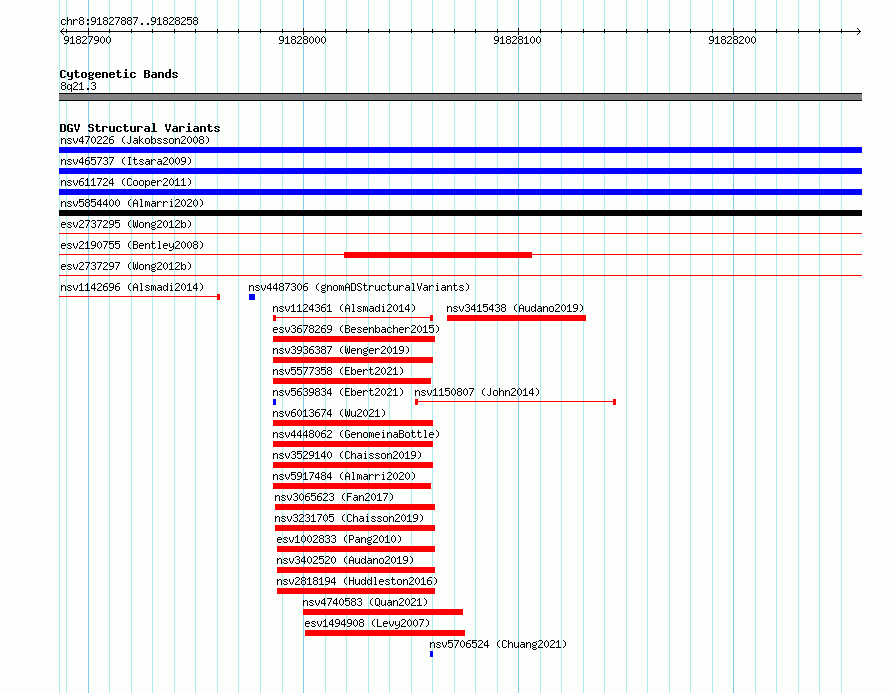Click thin red line for nsv1150807 (John2014)
The image size is (890, 693).
[x=516, y=402]
